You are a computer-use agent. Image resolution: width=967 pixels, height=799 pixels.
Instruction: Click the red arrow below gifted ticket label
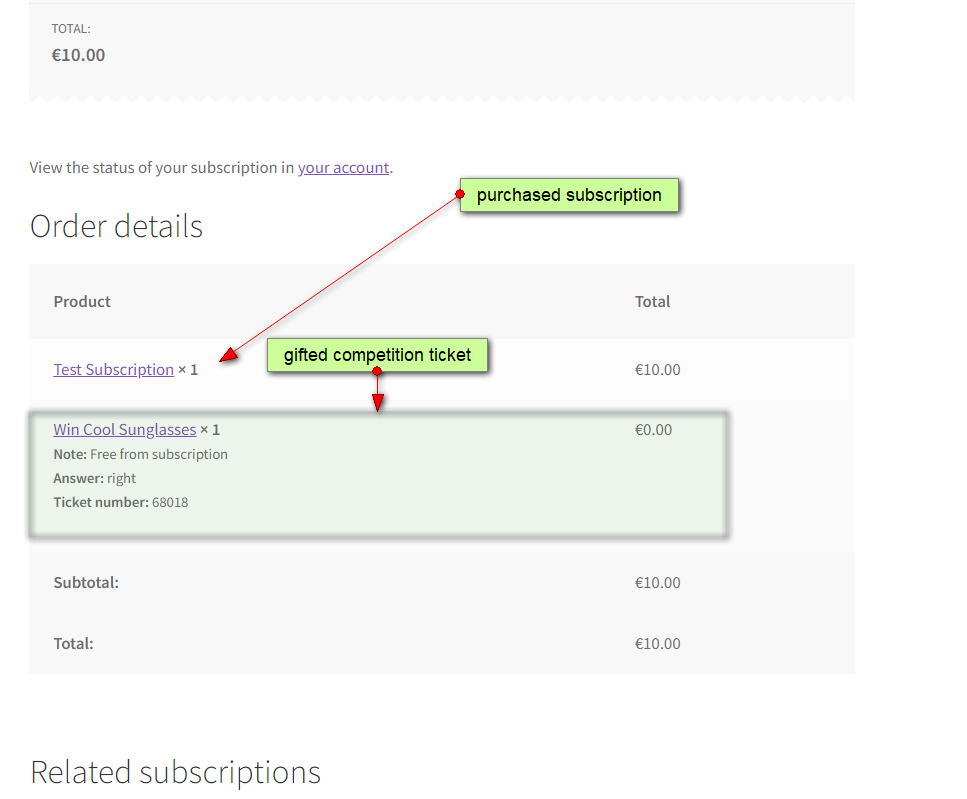pyautogui.click(x=378, y=397)
